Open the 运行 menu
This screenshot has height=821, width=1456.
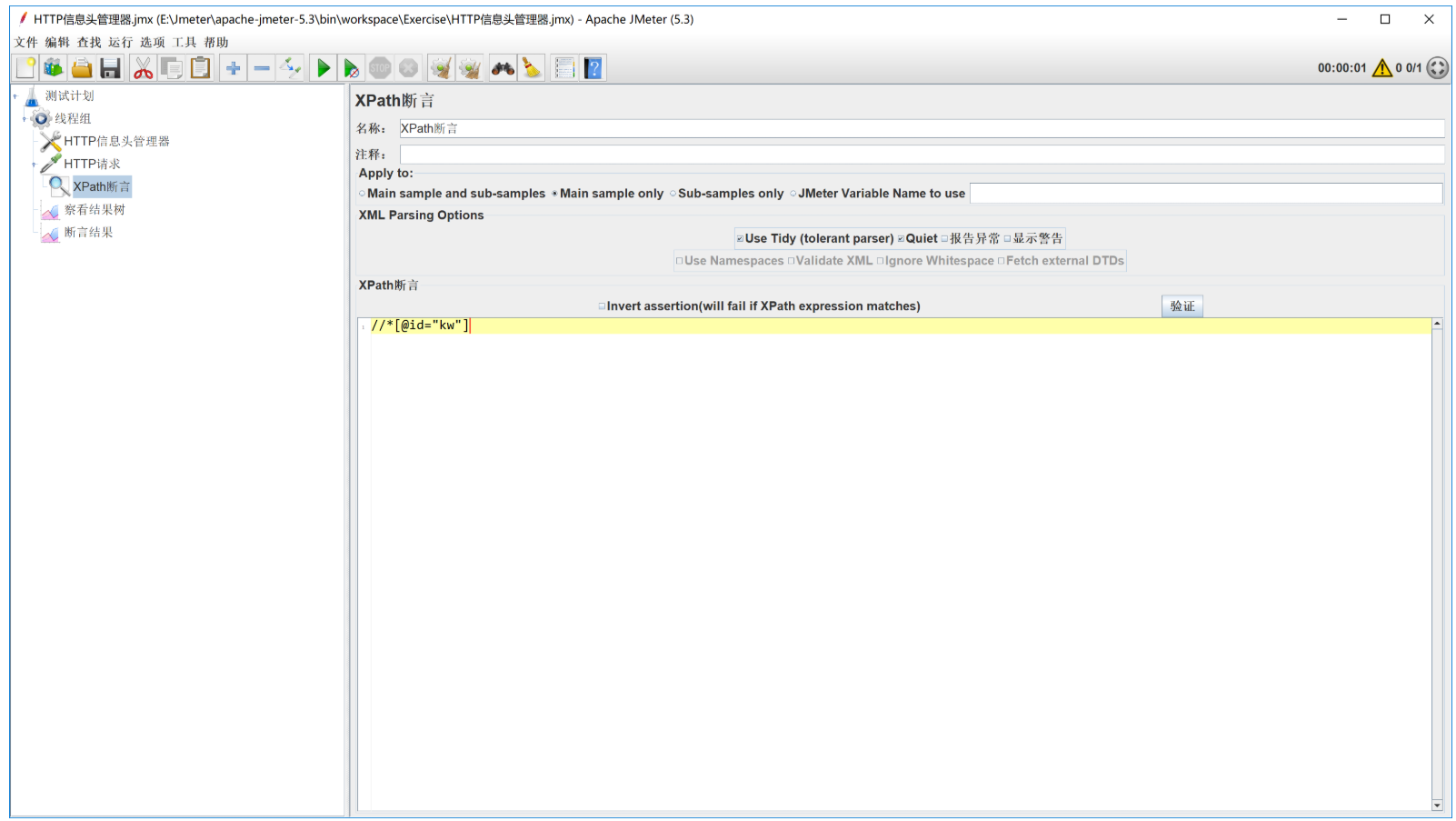pyautogui.click(x=121, y=42)
